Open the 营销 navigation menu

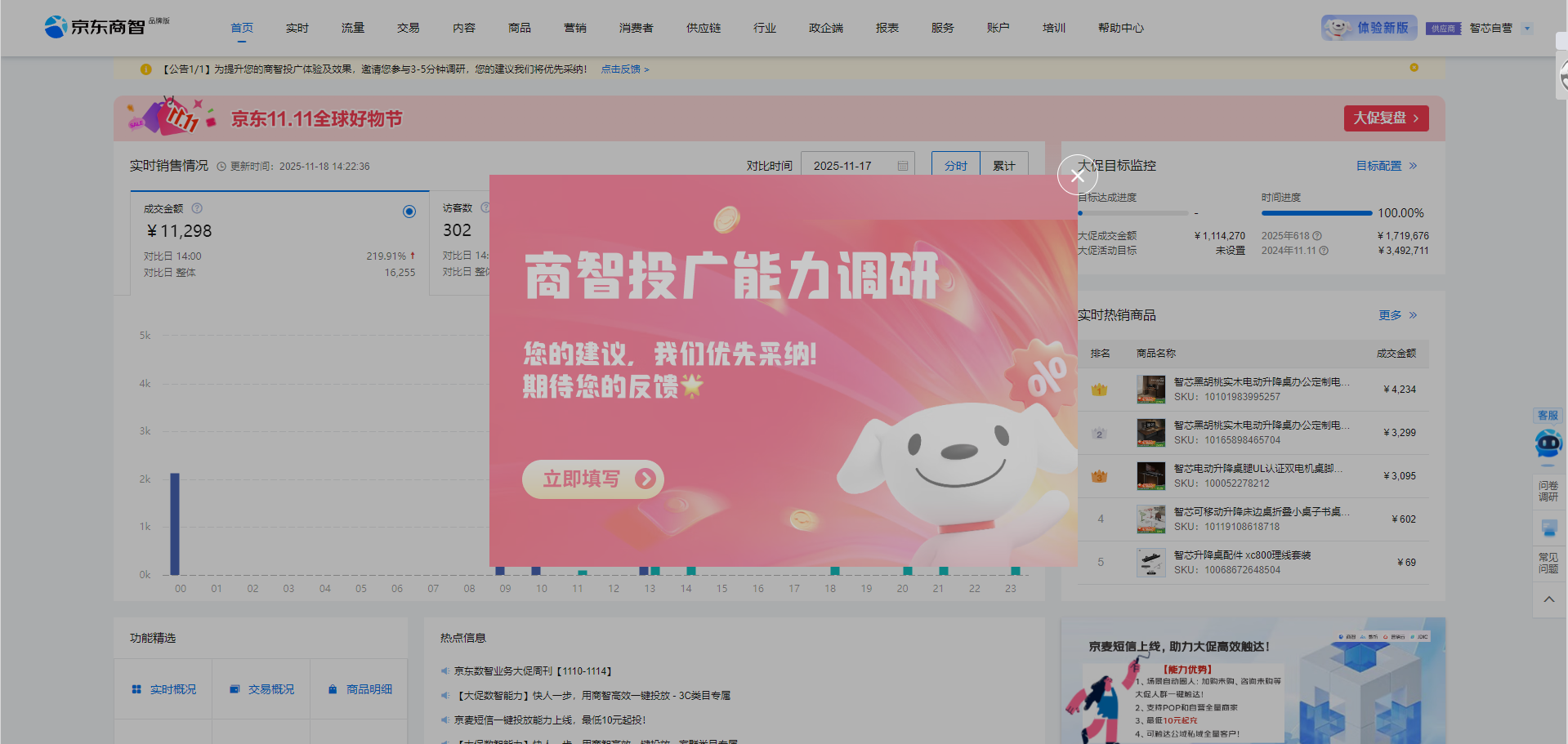[x=575, y=28]
